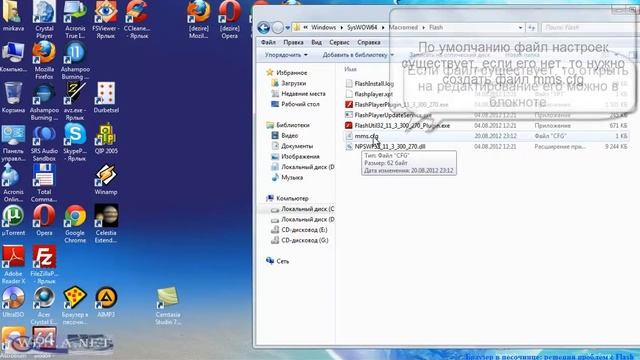This screenshot has height=360, width=640.
Task: Open Ashampoo Burning icon beside Firefox
Action: 75,60
